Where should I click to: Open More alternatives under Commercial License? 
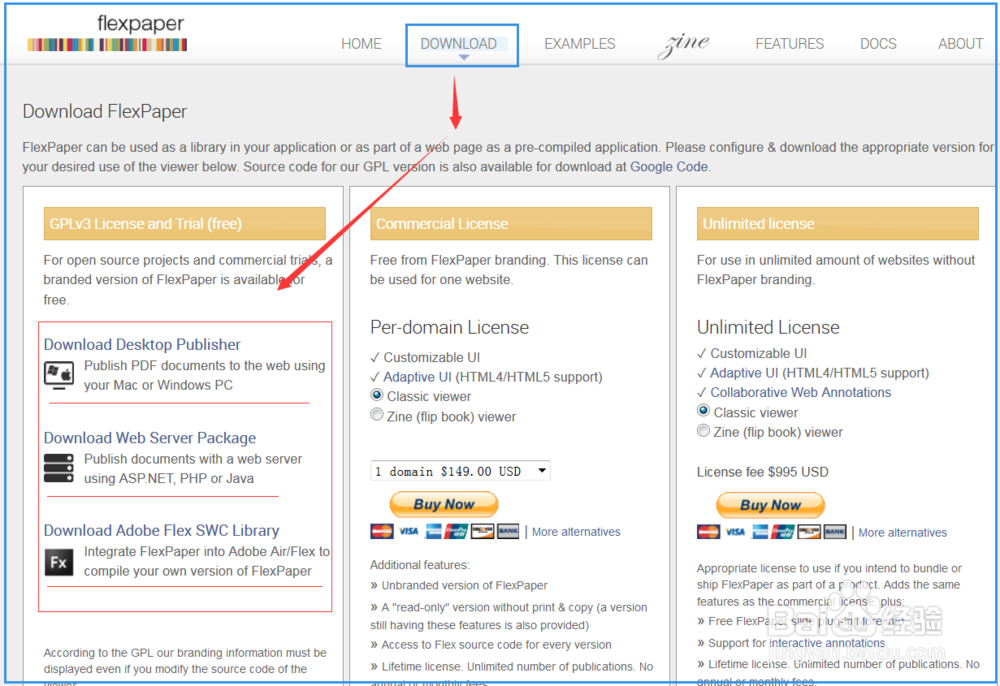[576, 532]
